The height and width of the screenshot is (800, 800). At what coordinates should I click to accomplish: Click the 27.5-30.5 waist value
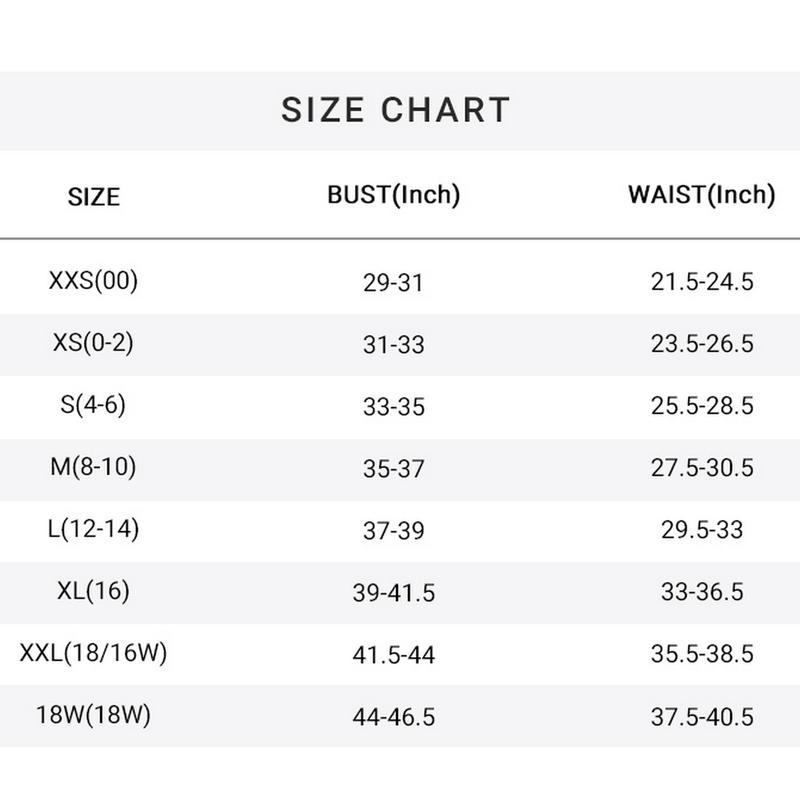(701, 469)
